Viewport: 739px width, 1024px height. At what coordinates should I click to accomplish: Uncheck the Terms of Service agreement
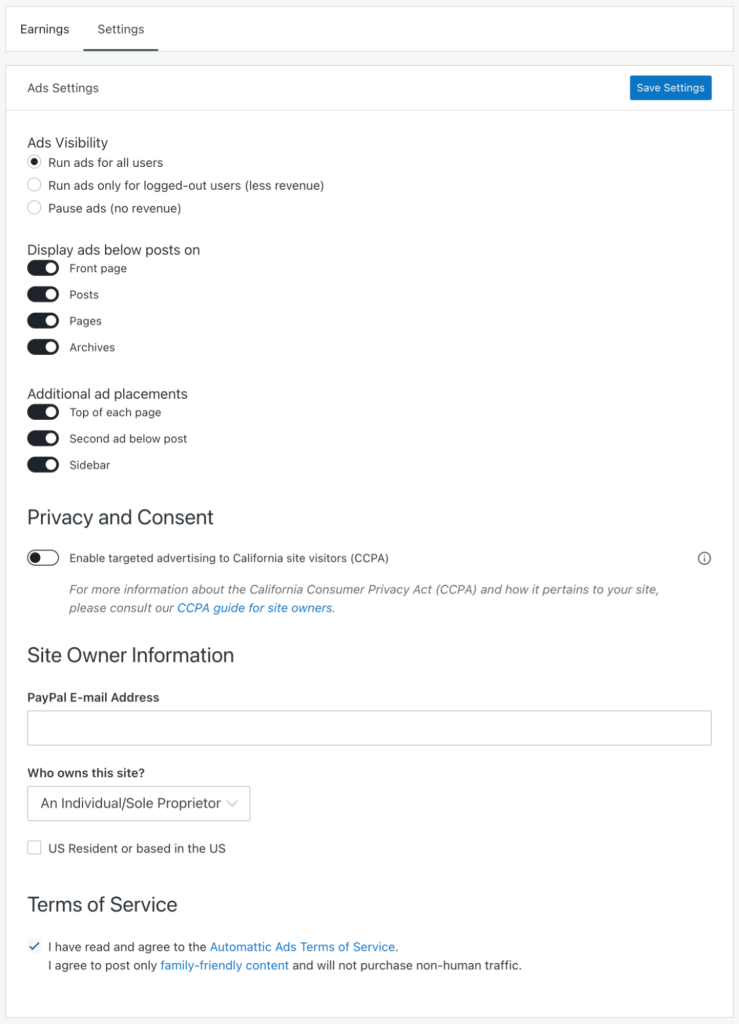(x=34, y=946)
